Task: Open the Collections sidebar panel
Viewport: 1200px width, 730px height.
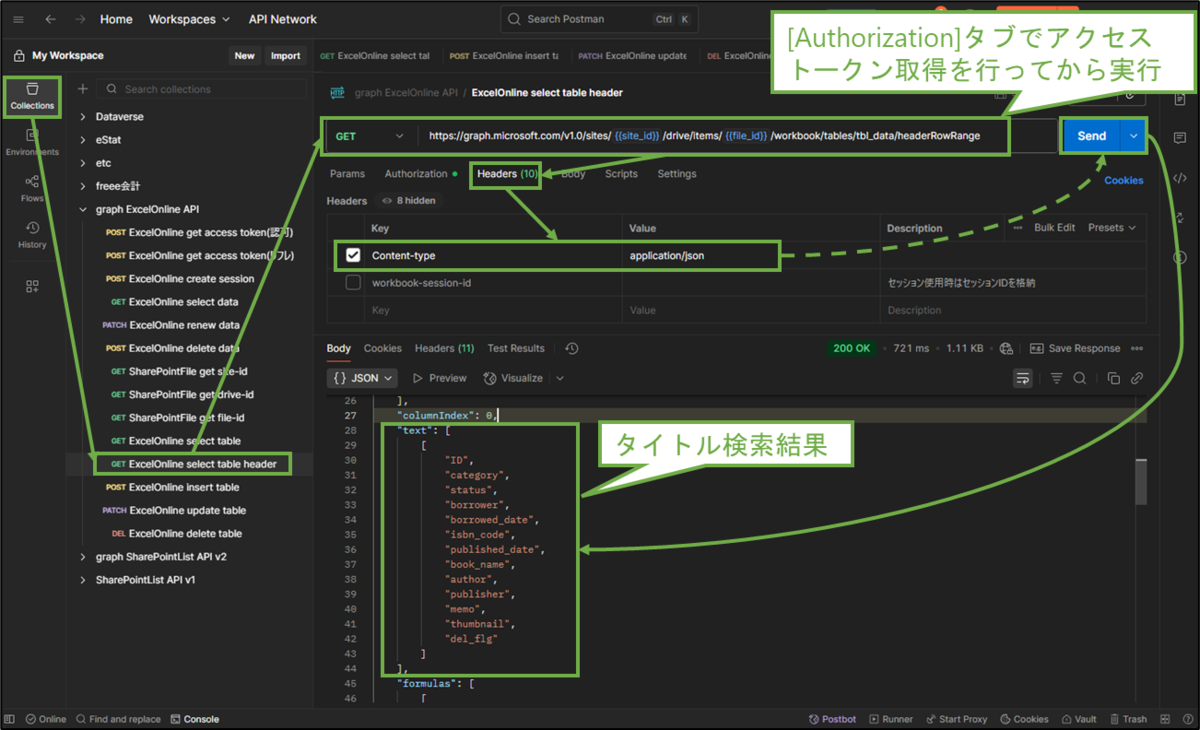Action: [32, 96]
